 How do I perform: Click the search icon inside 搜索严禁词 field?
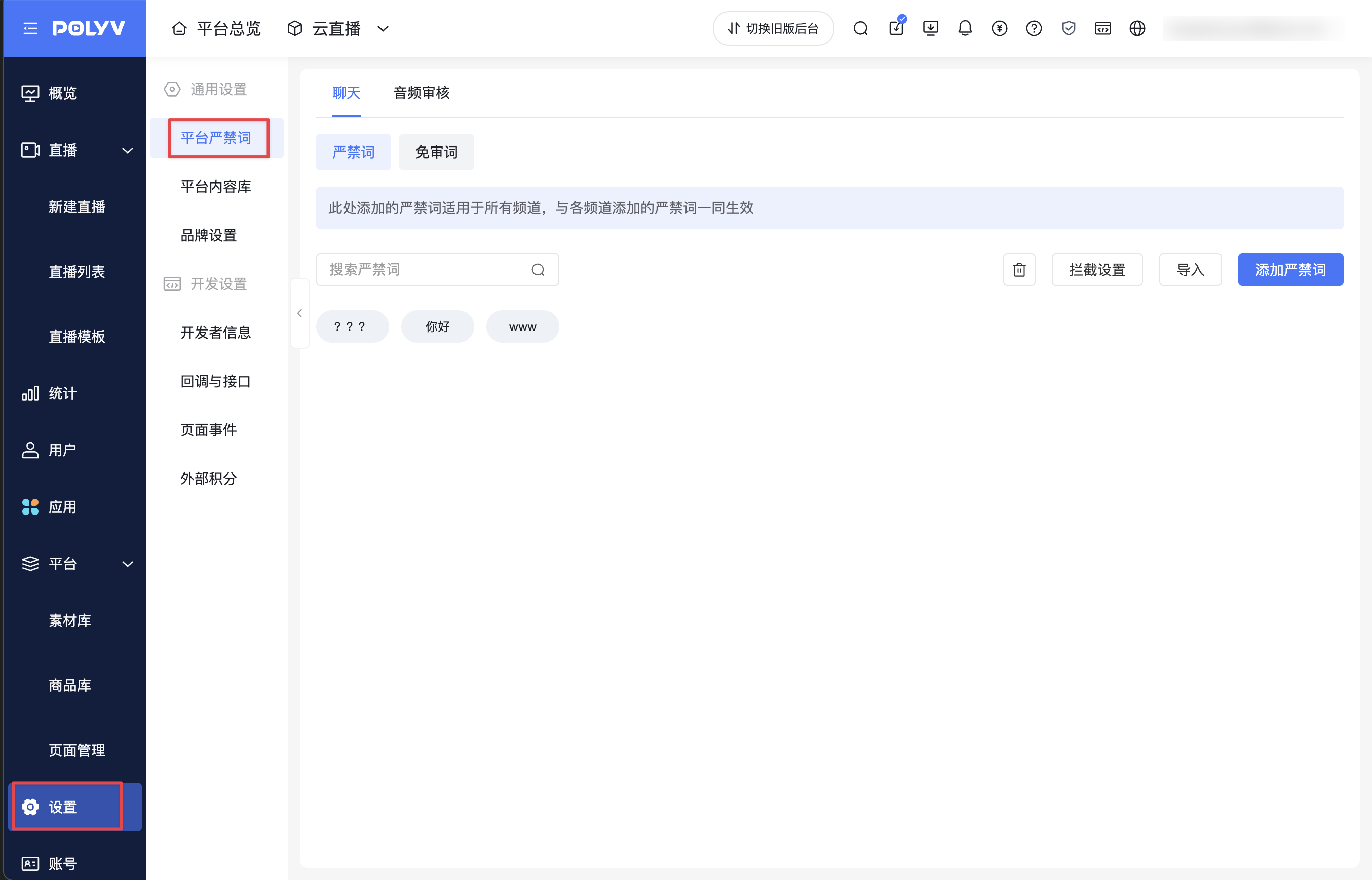[538, 269]
